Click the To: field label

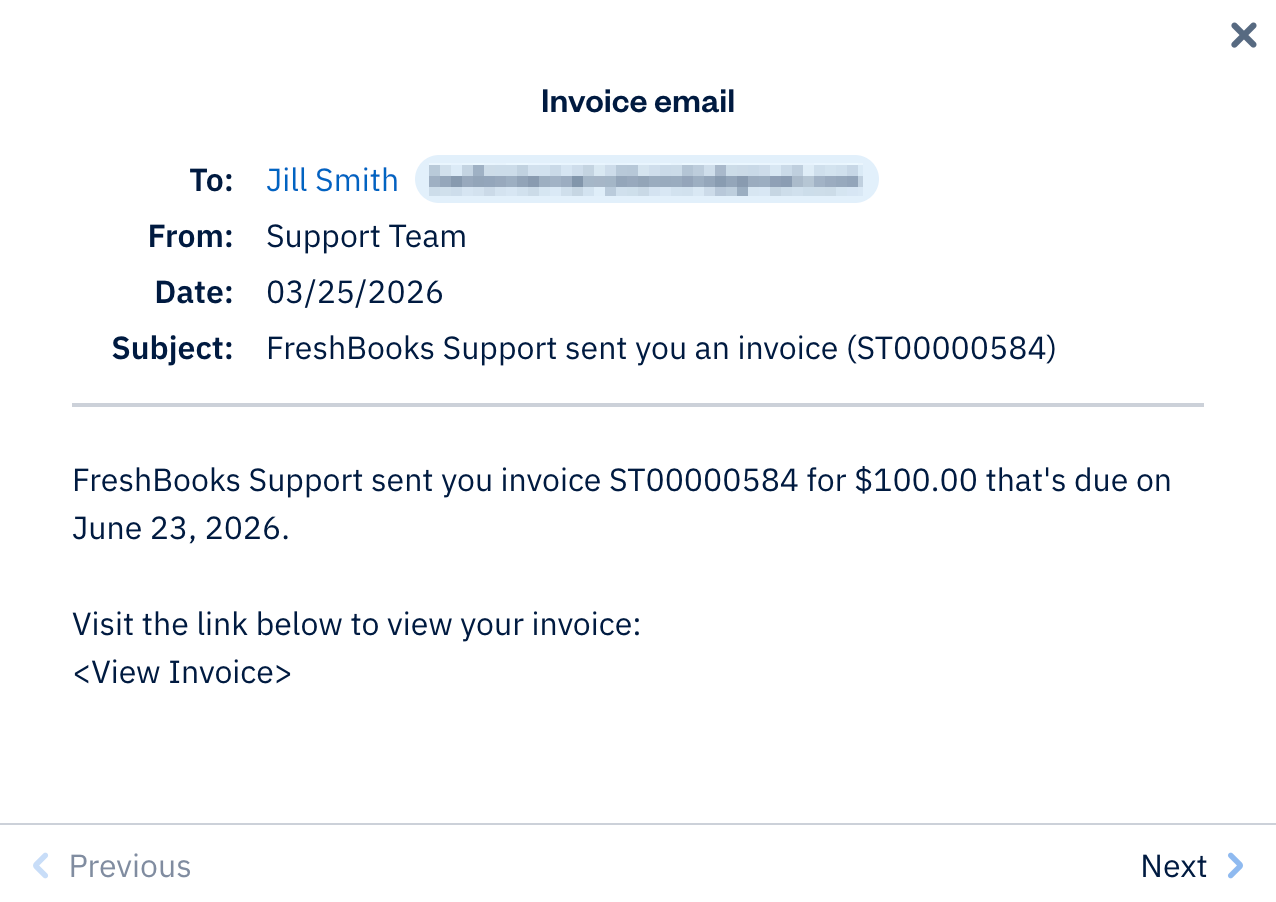pos(210,180)
